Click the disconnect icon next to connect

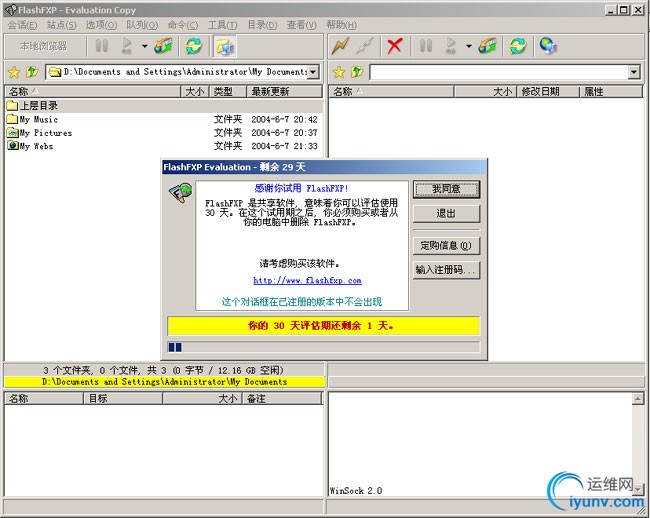365,46
